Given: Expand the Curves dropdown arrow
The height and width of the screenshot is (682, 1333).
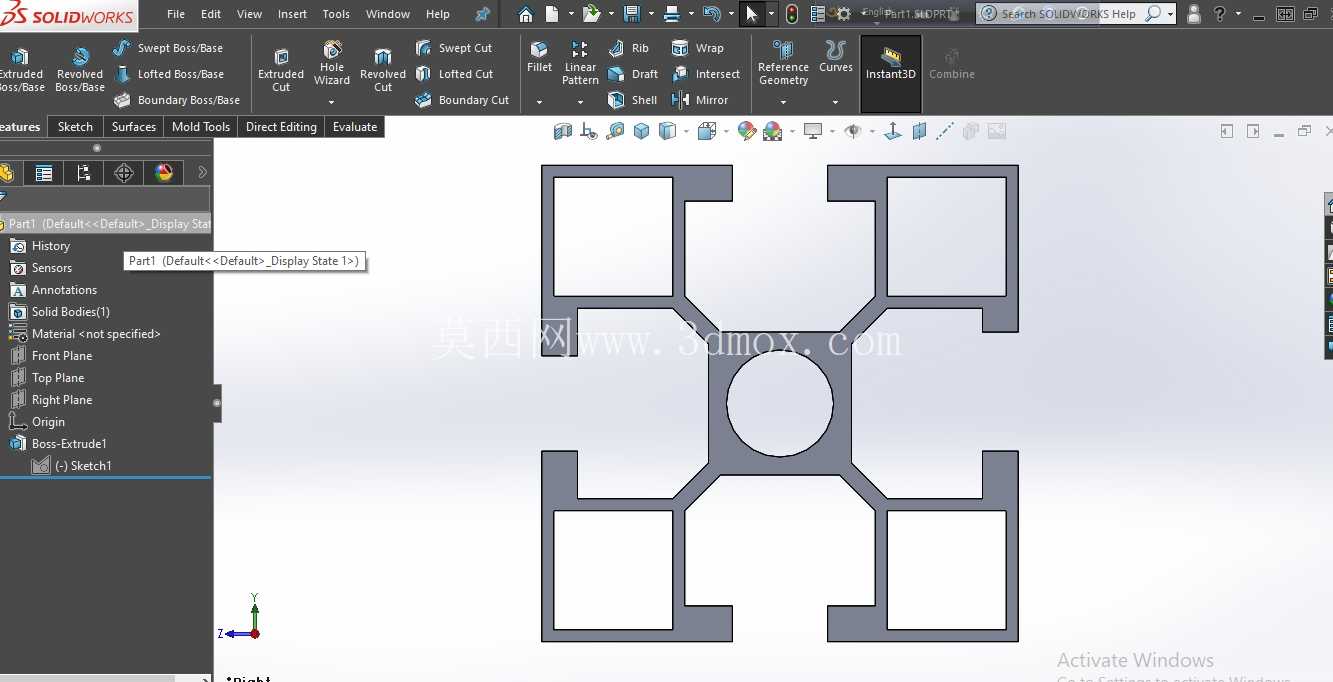Looking at the screenshot, I should pos(836,102).
